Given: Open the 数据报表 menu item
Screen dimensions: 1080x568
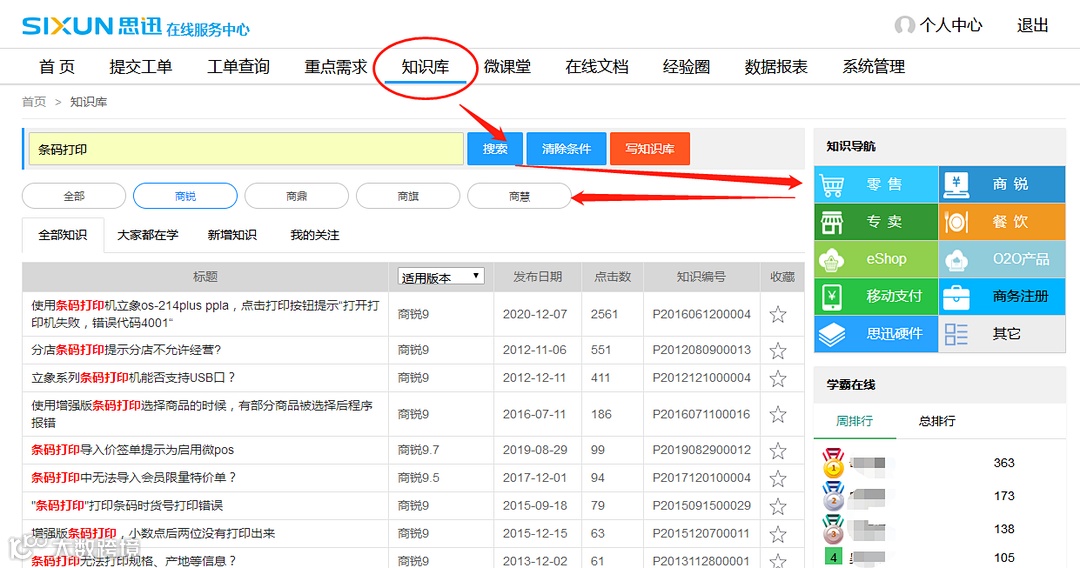Looking at the screenshot, I should click(776, 67).
